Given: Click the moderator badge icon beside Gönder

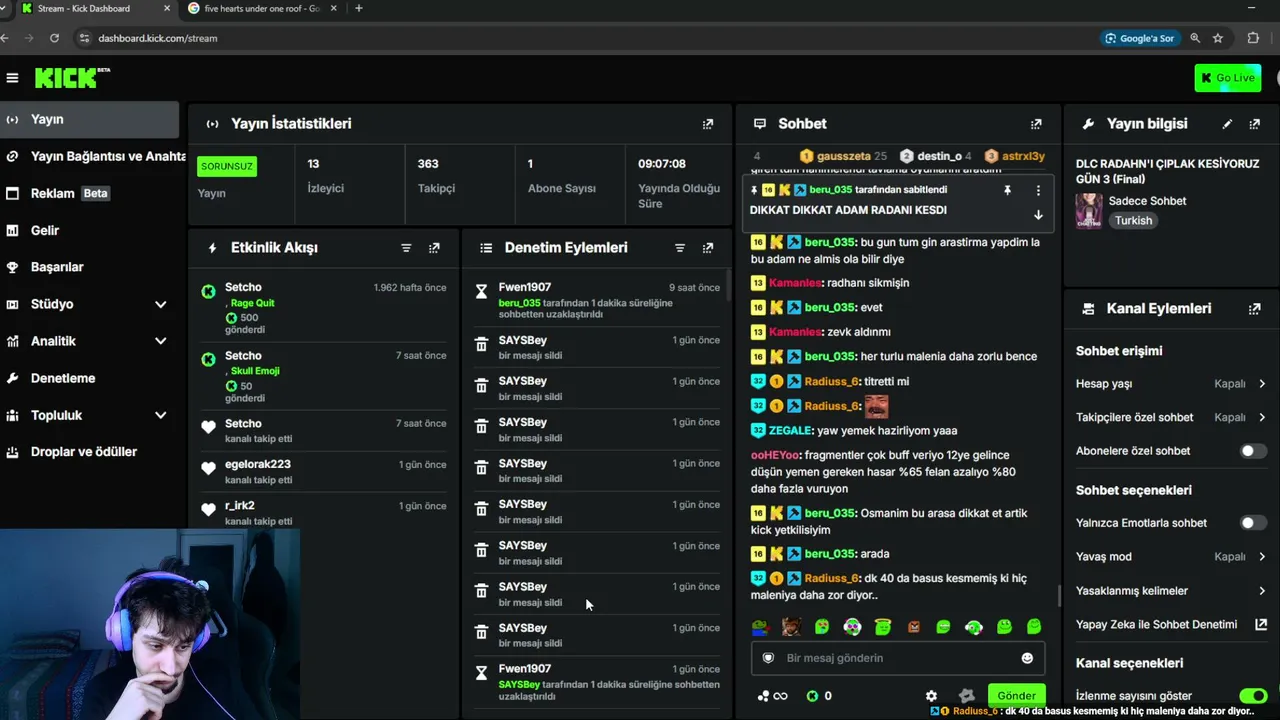Looking at the screenshot, I should pos(966,696).
